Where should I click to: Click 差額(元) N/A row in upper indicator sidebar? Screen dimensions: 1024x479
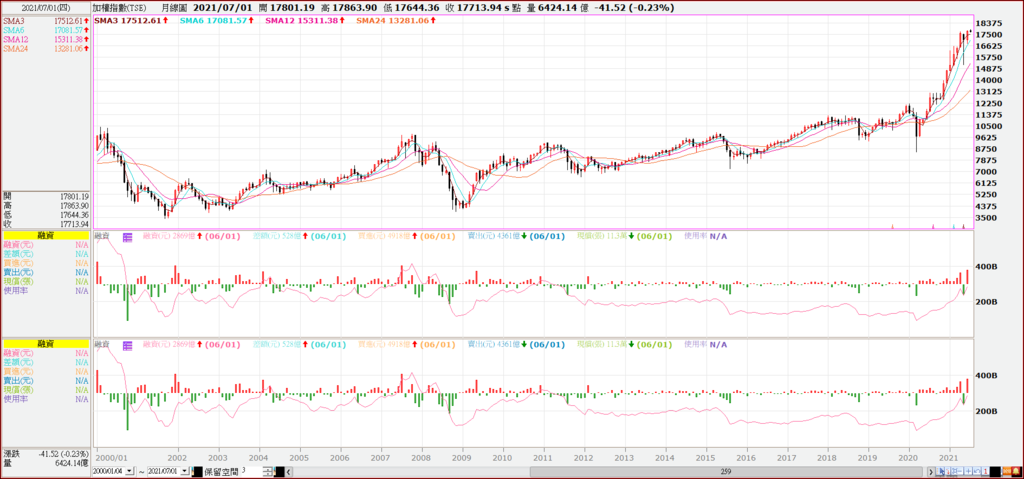46,254
